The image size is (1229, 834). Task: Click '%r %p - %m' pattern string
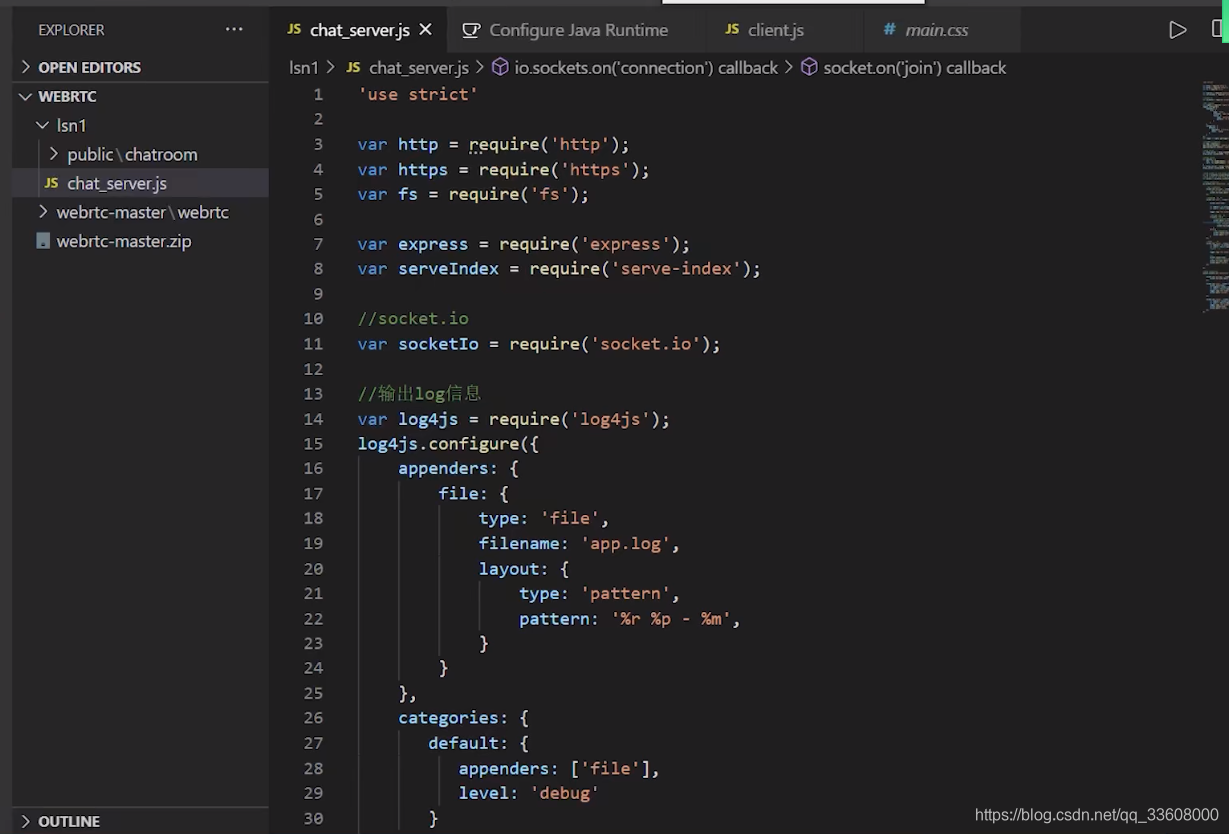tap(670, 619)
